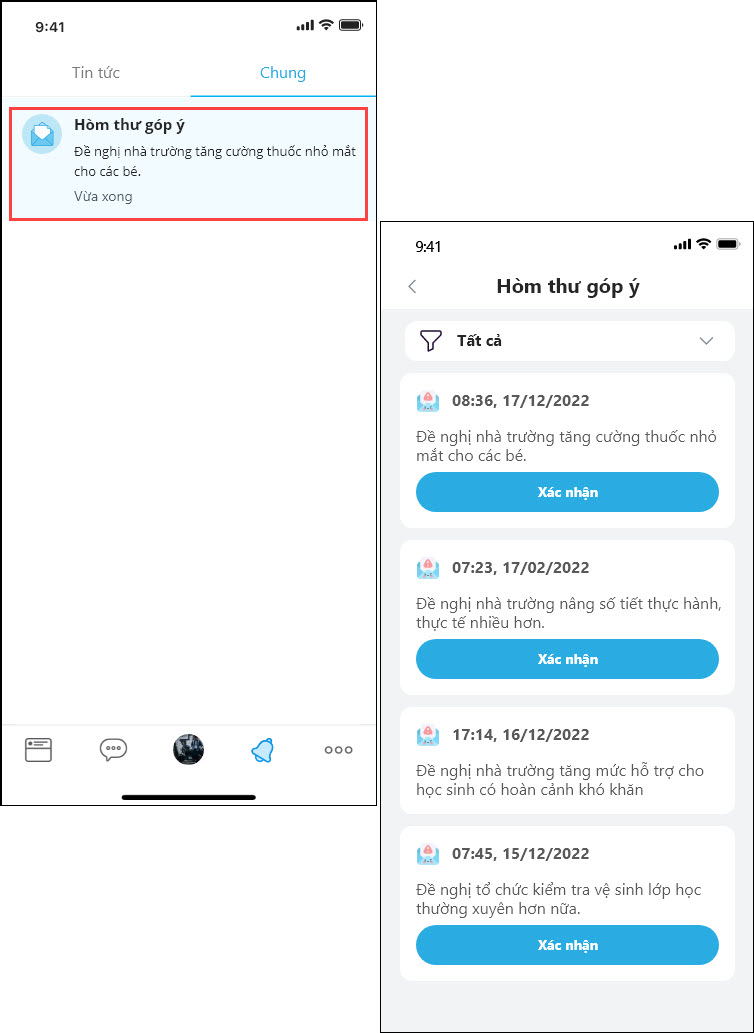Go back using the arrow beside Hòm thư góp ý

(x=412, y=287)
